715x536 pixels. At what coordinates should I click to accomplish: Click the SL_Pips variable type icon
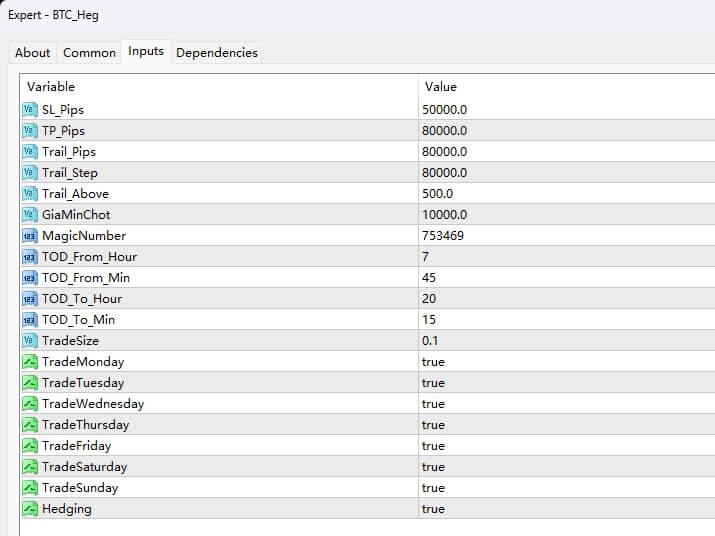30,110
